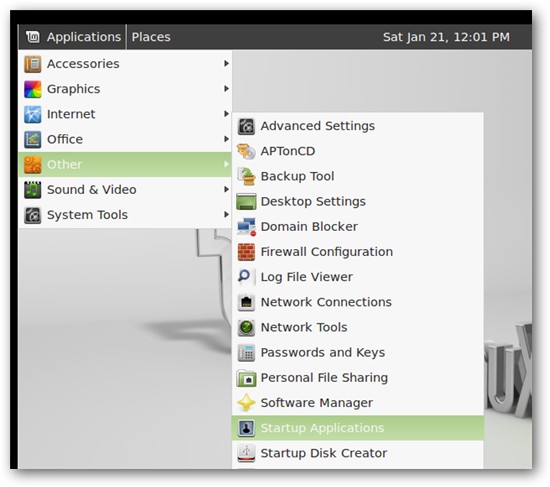
Task: Expand the System Tools submenu arrow
Action: coord(226,215)
